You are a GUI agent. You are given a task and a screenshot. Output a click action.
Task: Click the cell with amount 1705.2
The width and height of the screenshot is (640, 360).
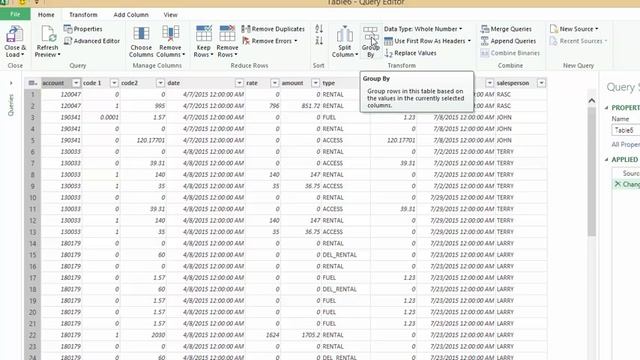[301, 335]
